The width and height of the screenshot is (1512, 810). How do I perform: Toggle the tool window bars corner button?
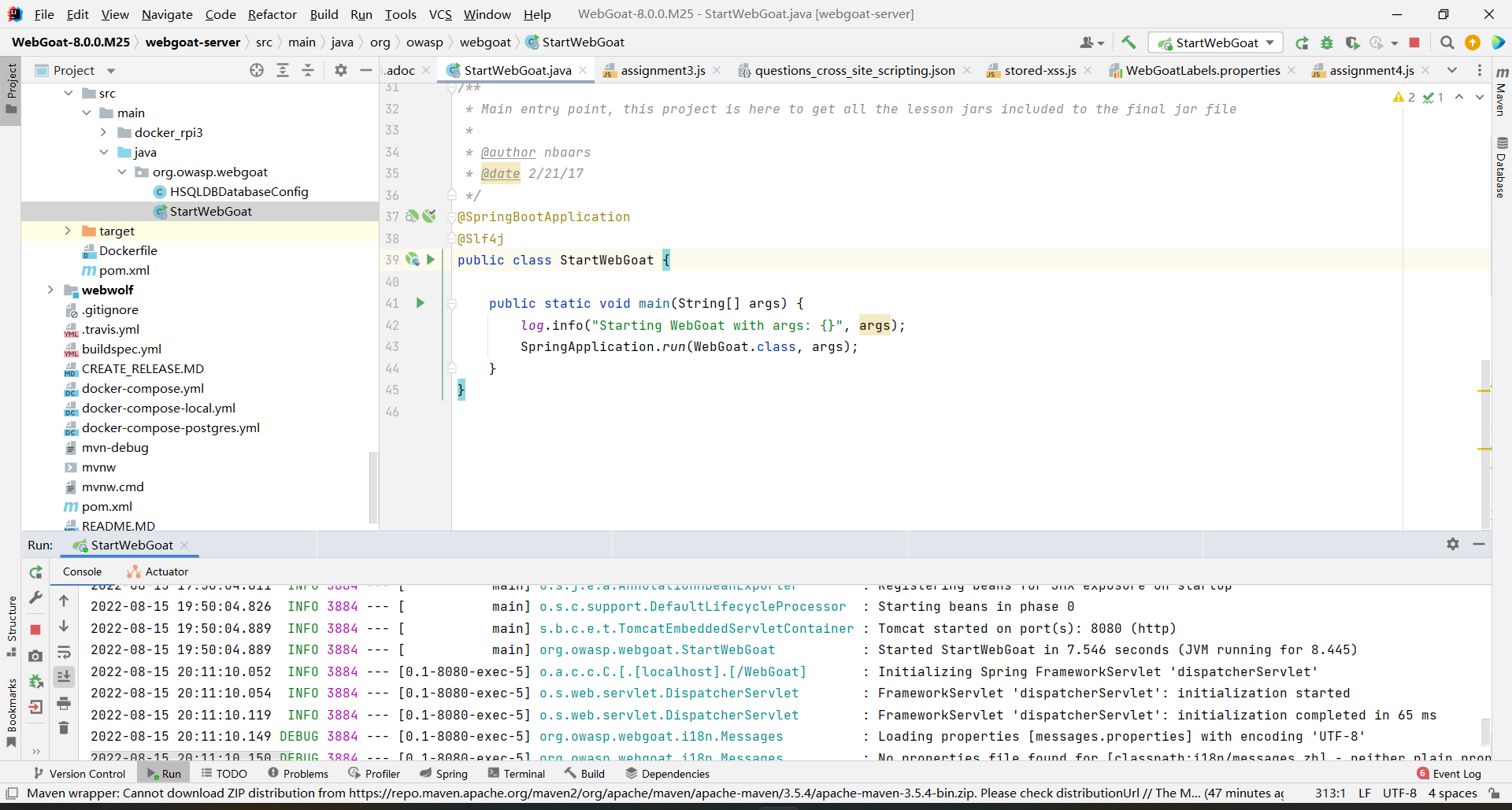pyautogui.click(x=12, y=793)
